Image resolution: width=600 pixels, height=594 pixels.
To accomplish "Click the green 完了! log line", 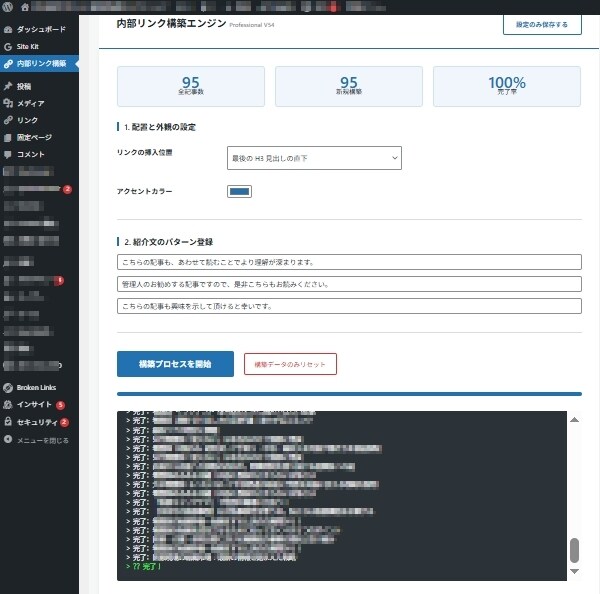I will [143, 566].
